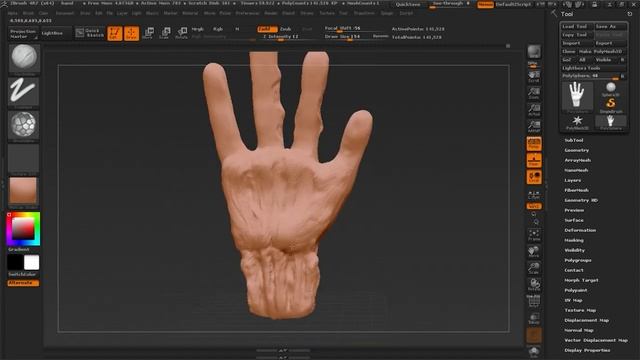Click the Export button
This screenshot has height=360, width=640.
coord(611,43)
